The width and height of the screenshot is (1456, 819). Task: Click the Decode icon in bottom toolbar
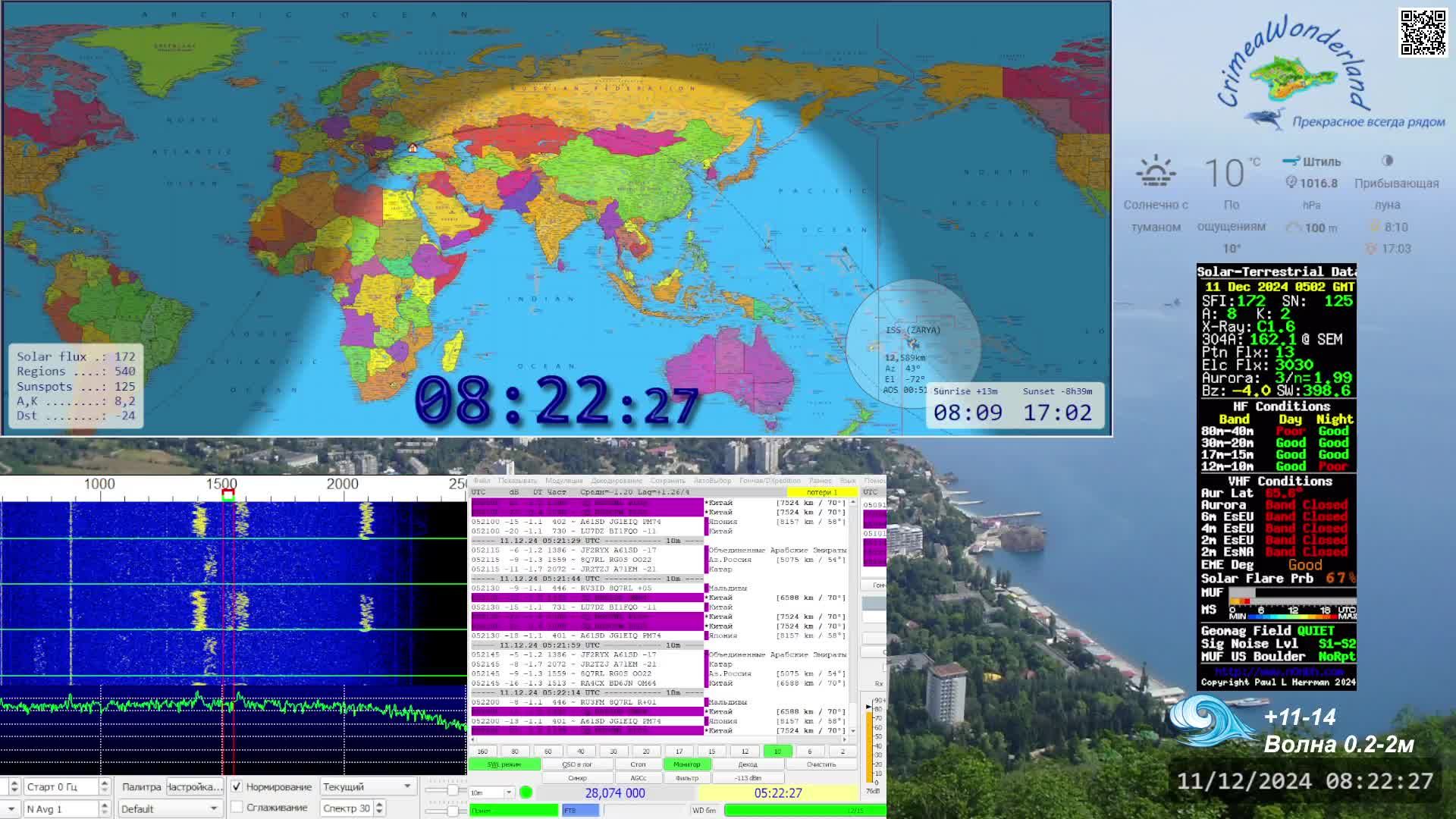point(750,764)
